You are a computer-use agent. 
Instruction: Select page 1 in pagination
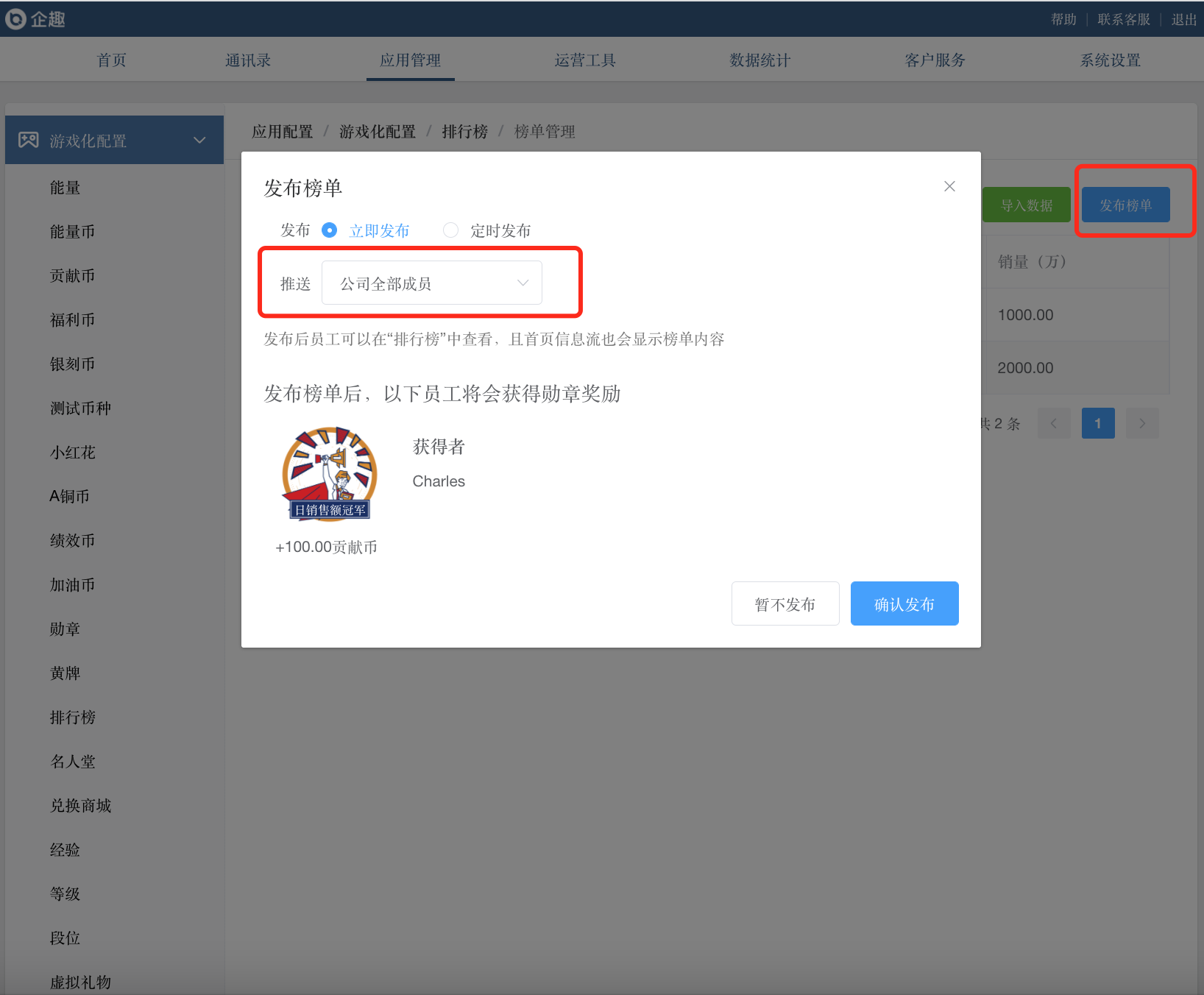click(x=1098, y=423)
